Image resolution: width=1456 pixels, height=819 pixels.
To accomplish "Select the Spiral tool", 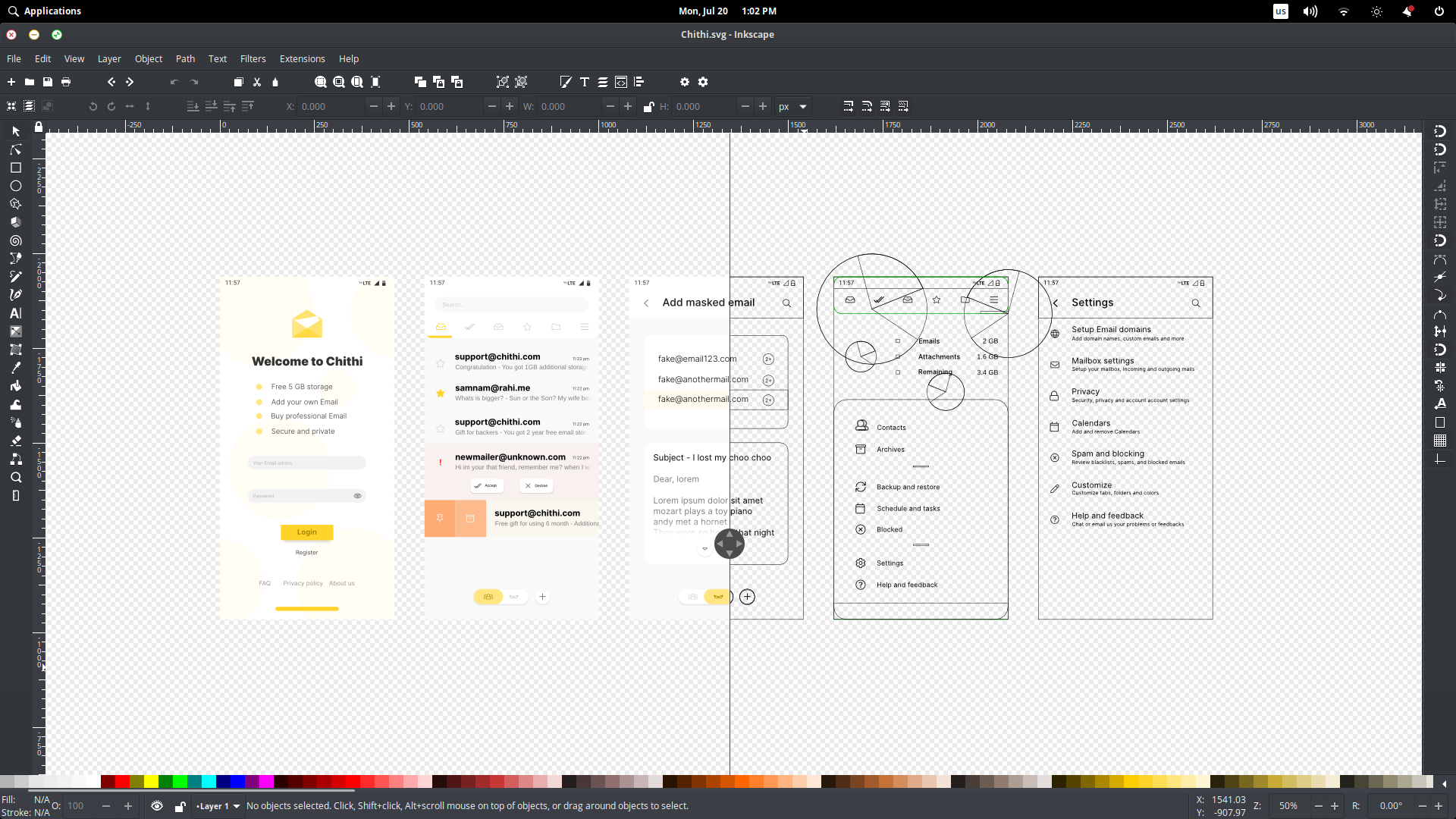I will 15,240.
